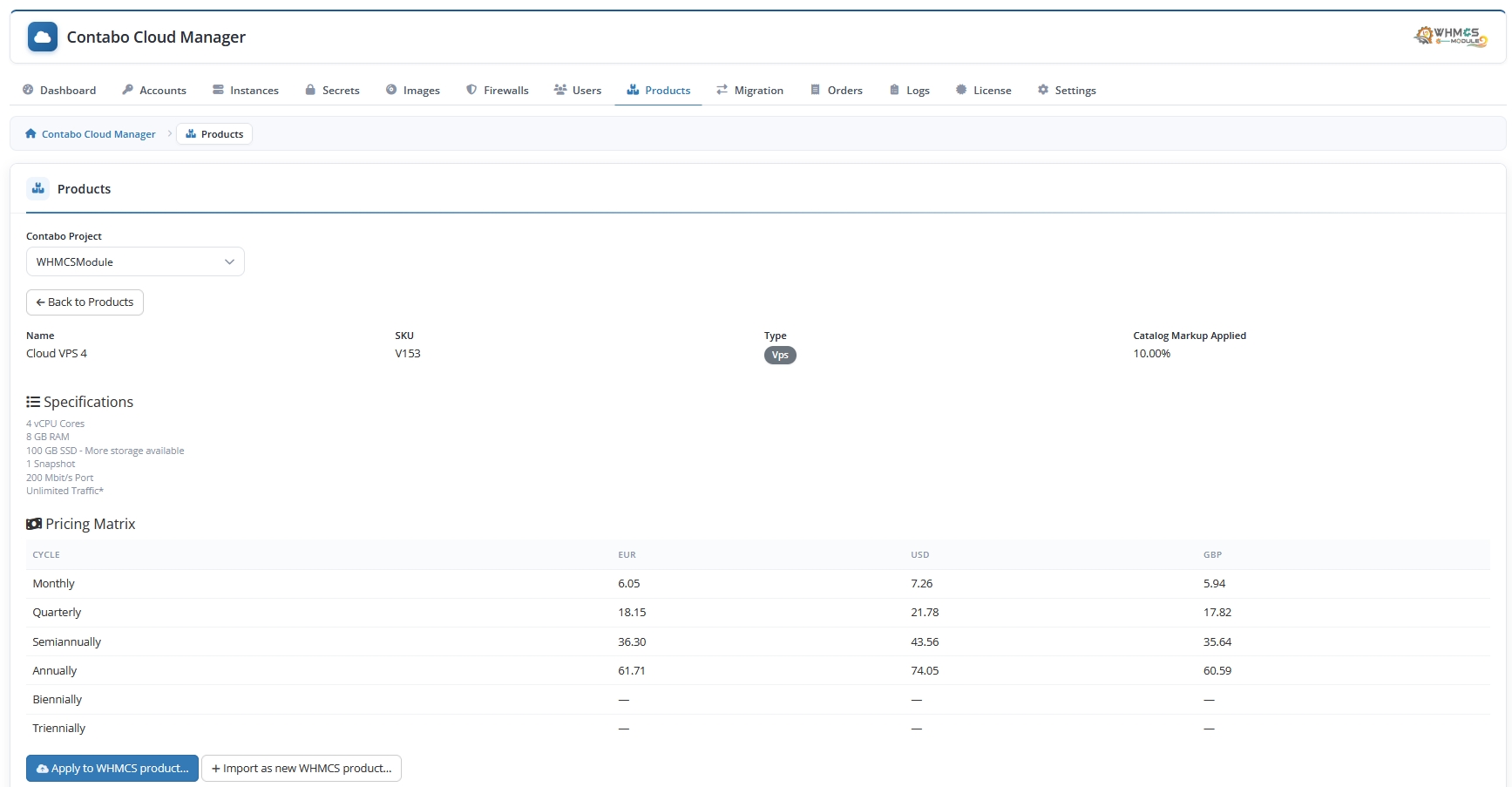Click the SKU value V153
This screenshot has height=787, width=1512.
(x=407, y=353)
